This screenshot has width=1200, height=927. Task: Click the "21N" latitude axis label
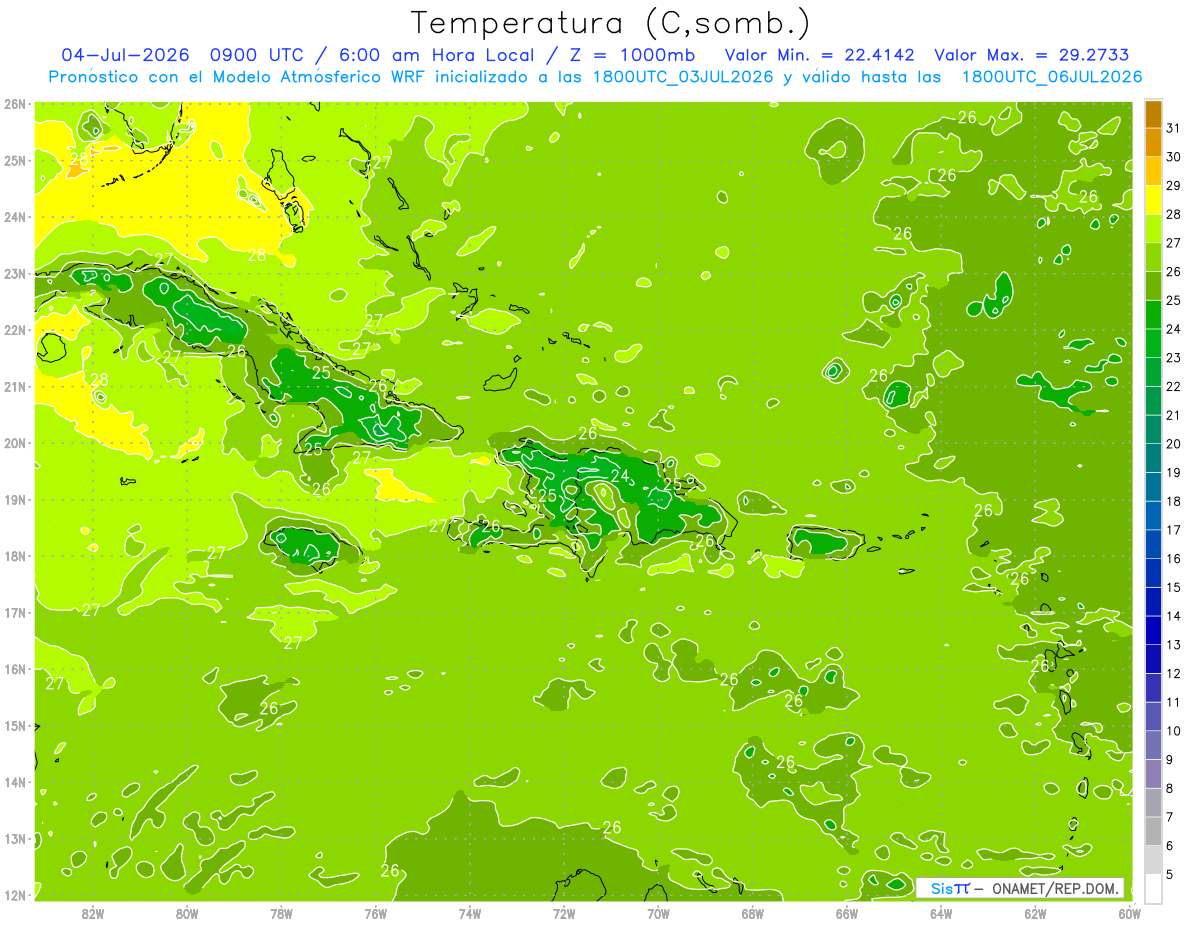[x=14, y=386]
